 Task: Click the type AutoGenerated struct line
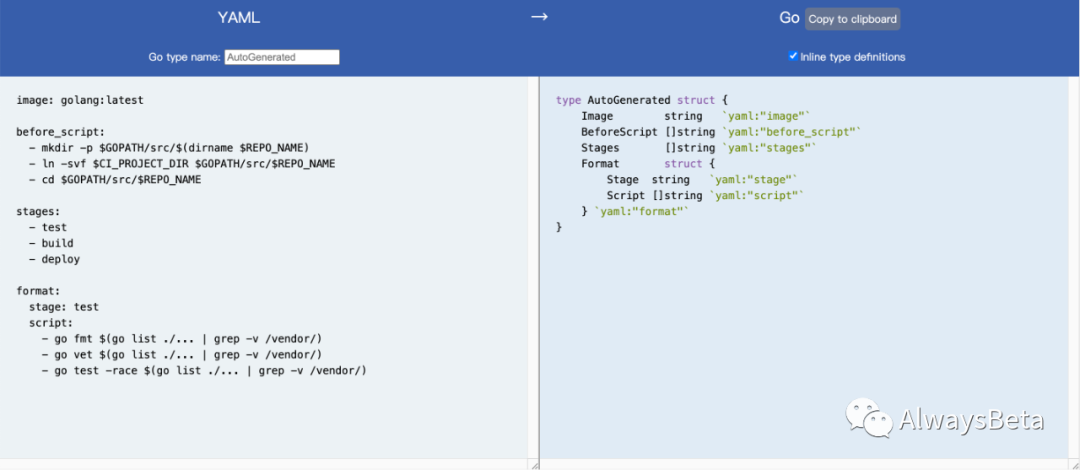[x=643, y=100]
